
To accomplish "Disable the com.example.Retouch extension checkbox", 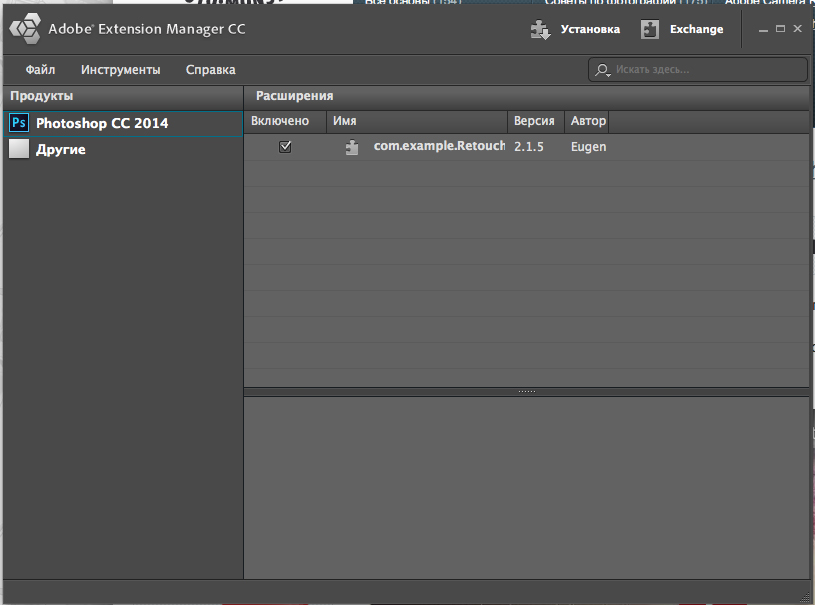I will click(285, 147).
